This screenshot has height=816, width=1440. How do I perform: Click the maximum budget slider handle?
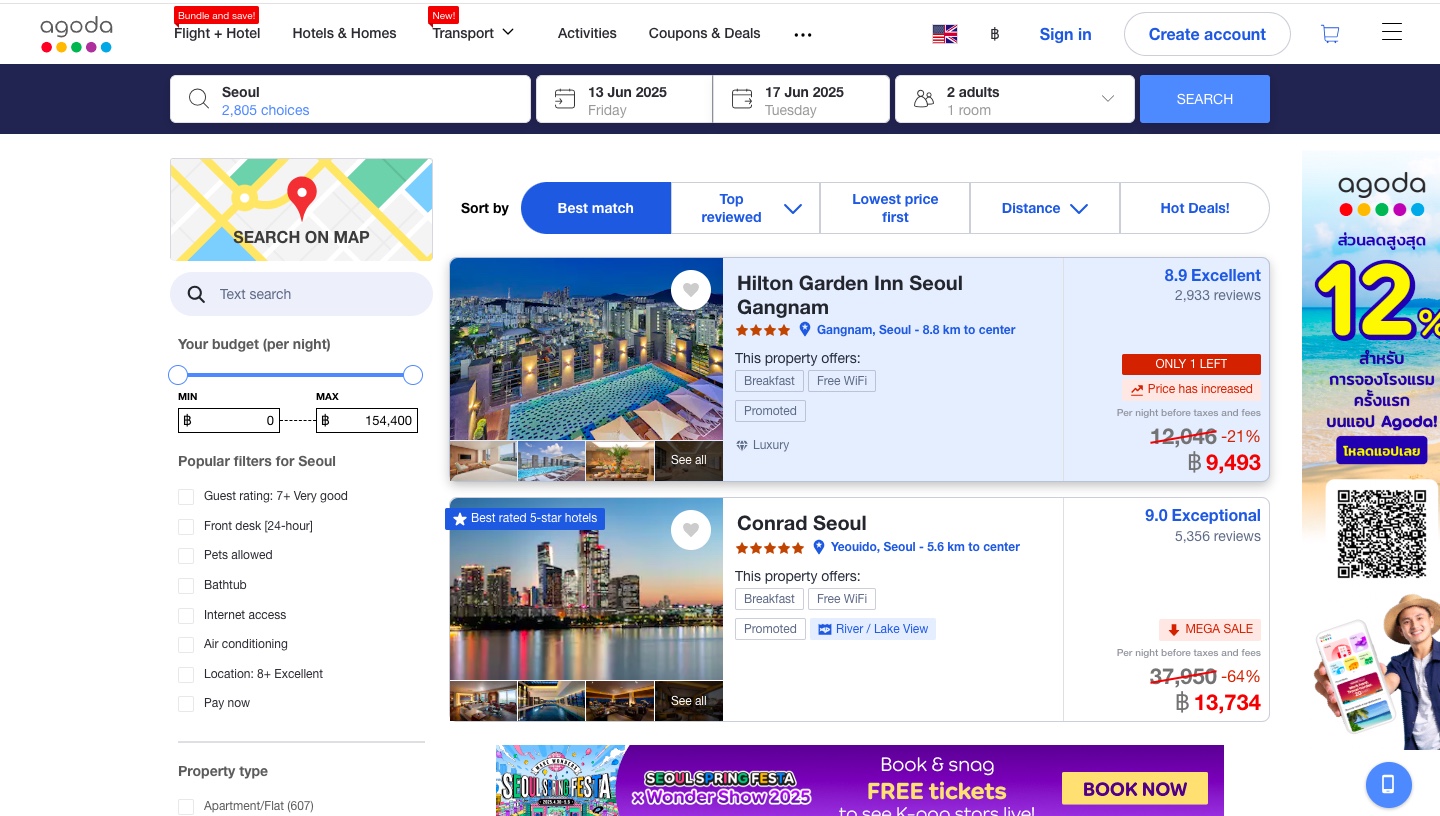pyautogui.click(x=412, y=375)
